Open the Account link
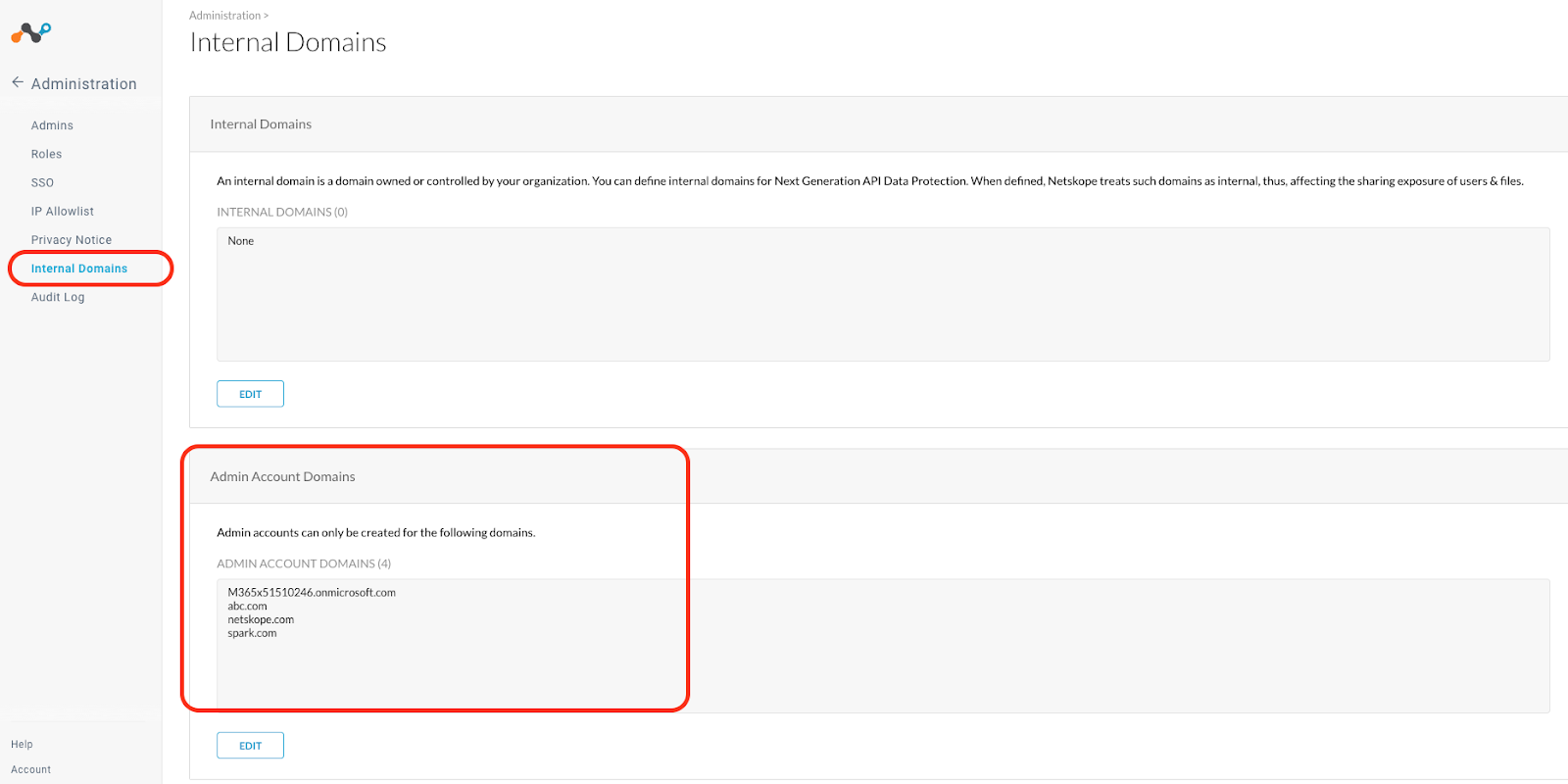This screenshot has height=784, width=1568. pos(30,770)
